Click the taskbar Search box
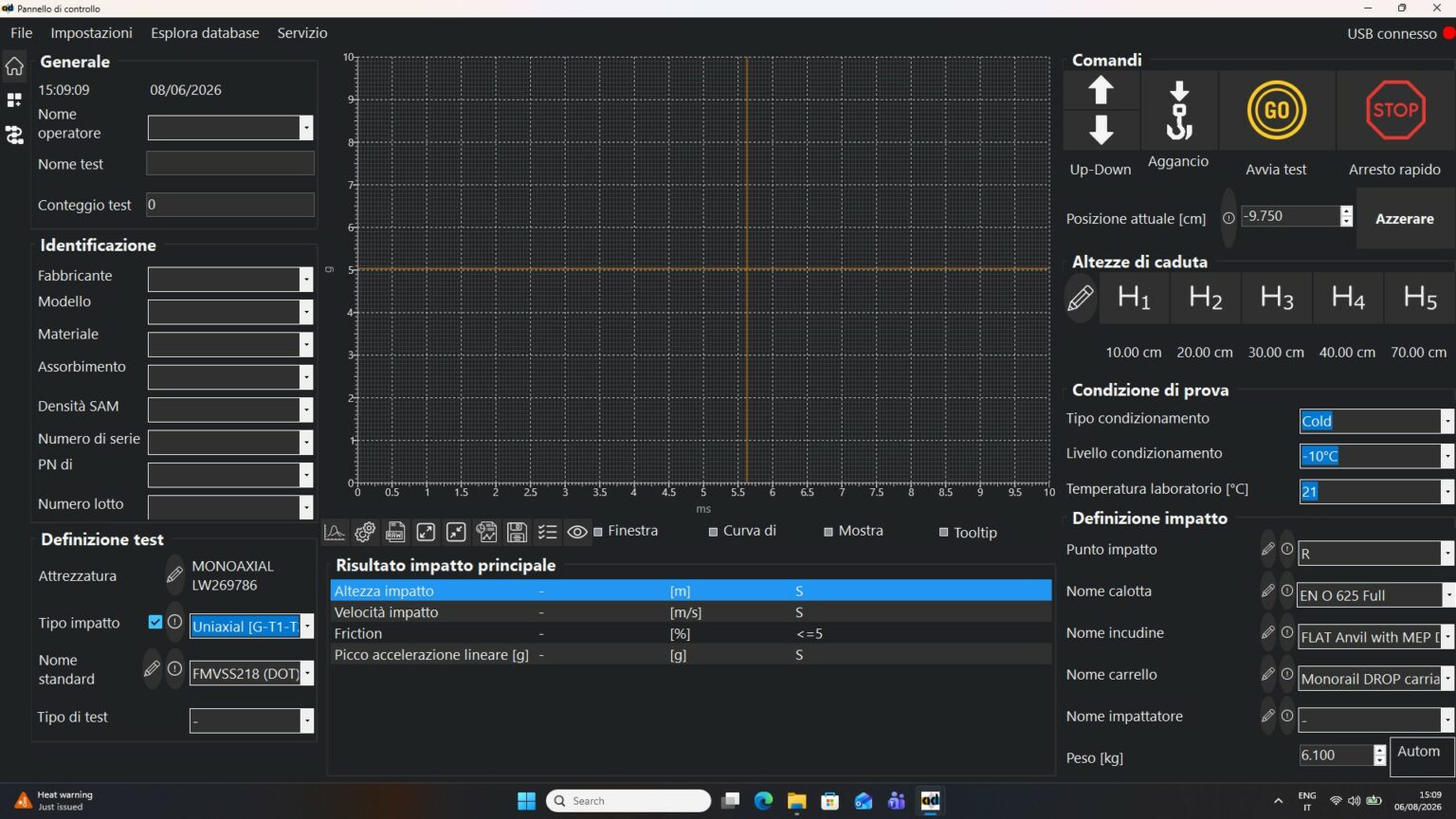The image size is (1456, 819). click(628, 801)
